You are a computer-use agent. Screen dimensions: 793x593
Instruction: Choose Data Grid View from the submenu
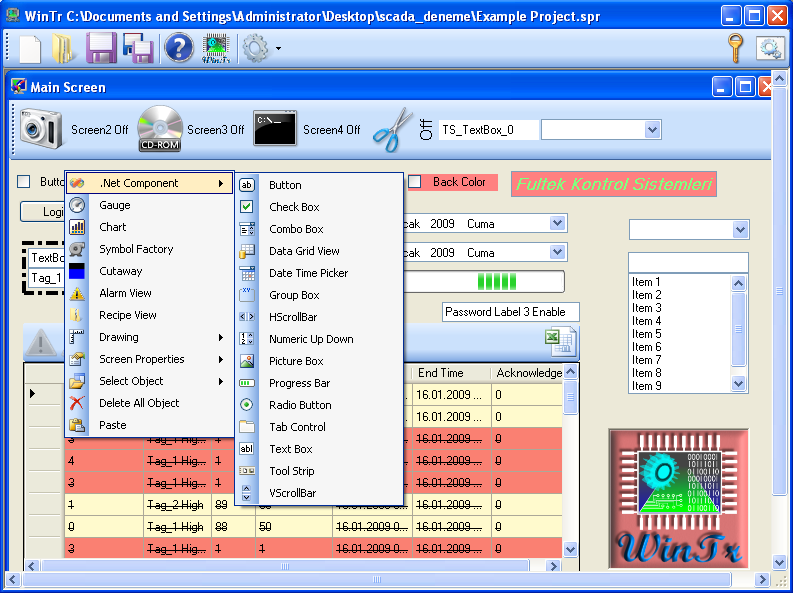(x=304, y=251)
